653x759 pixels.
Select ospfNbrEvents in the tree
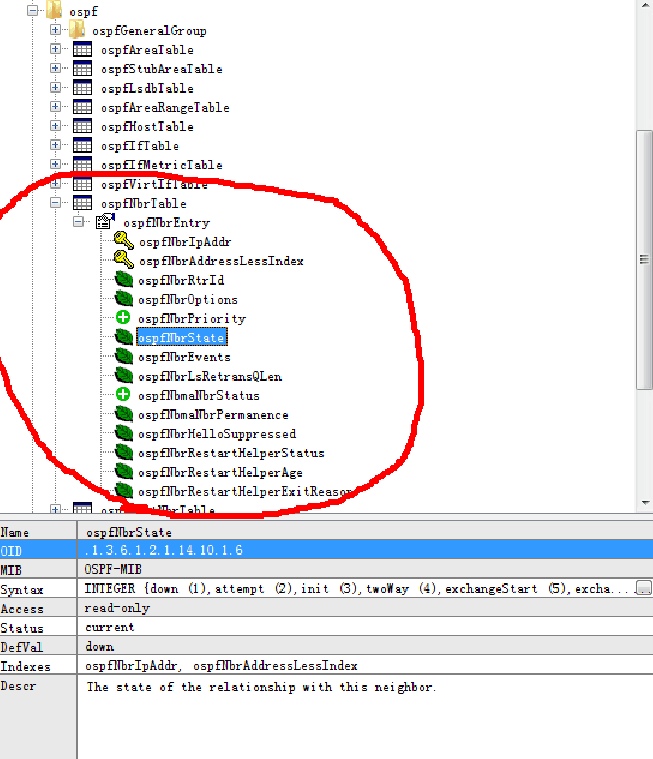184,357
